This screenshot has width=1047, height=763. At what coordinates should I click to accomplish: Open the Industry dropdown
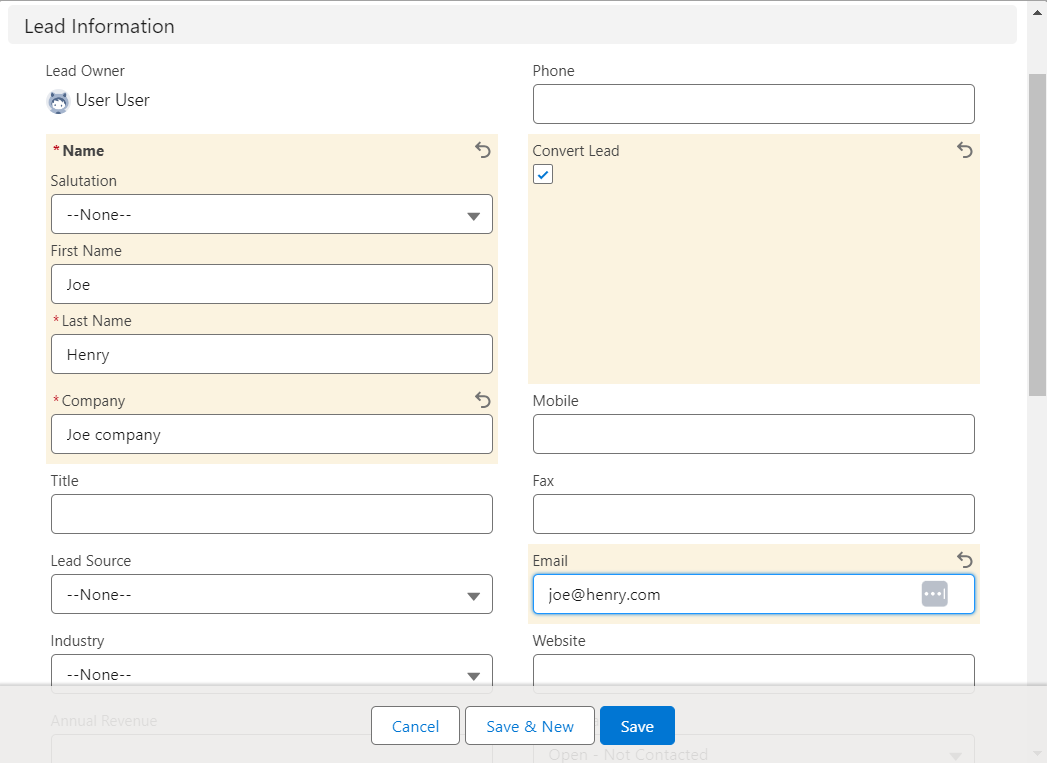(271, 673)
